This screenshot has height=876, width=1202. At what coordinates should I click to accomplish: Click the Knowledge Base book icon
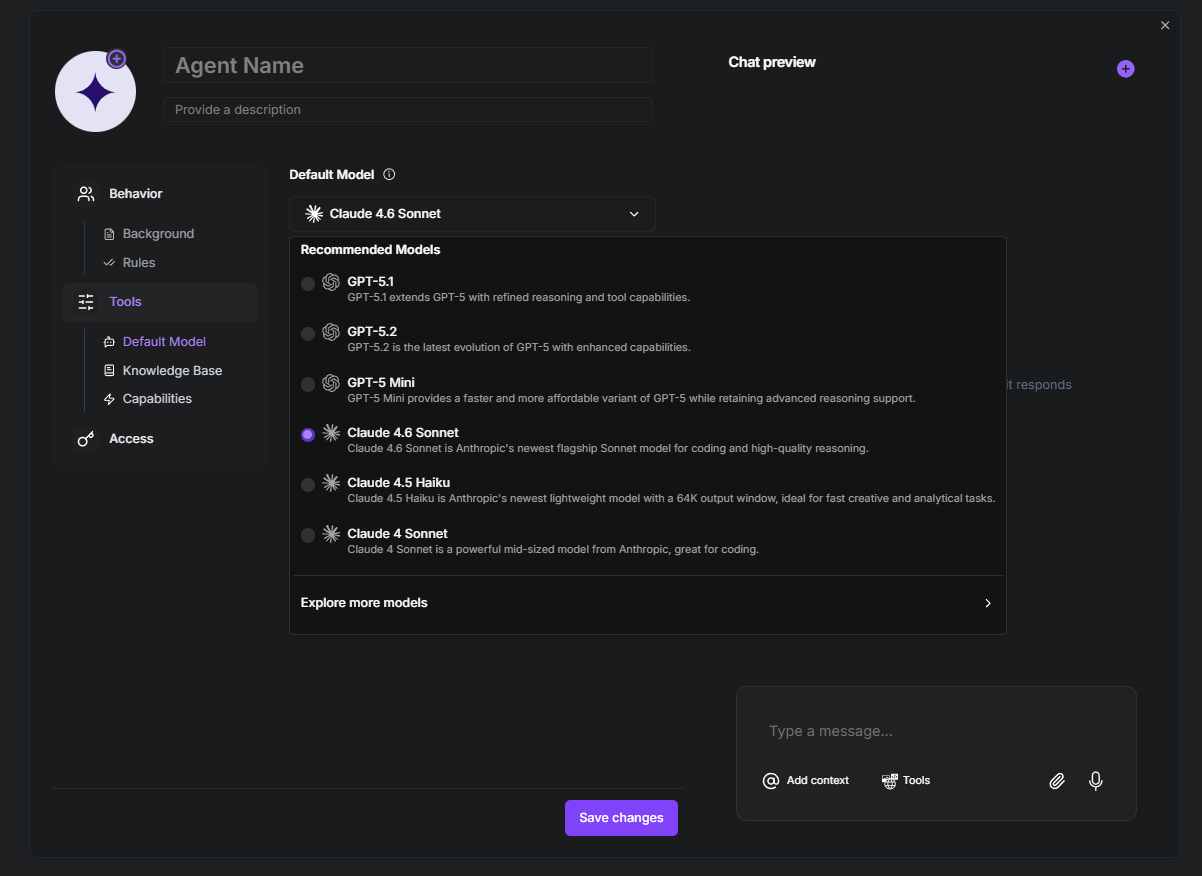pyautogui.click(x=110, y=371)
